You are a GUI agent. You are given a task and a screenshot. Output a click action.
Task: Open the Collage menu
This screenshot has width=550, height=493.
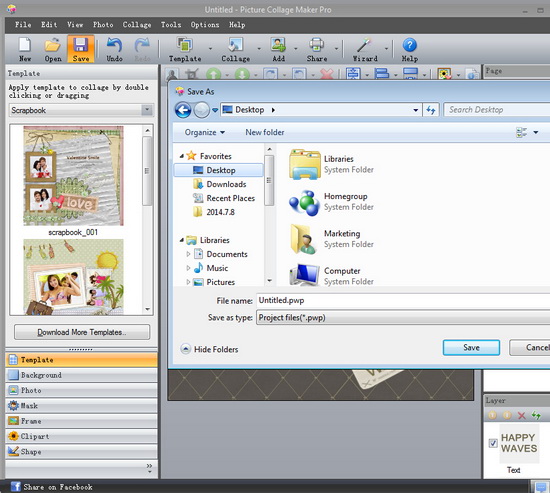coord(137,25)
